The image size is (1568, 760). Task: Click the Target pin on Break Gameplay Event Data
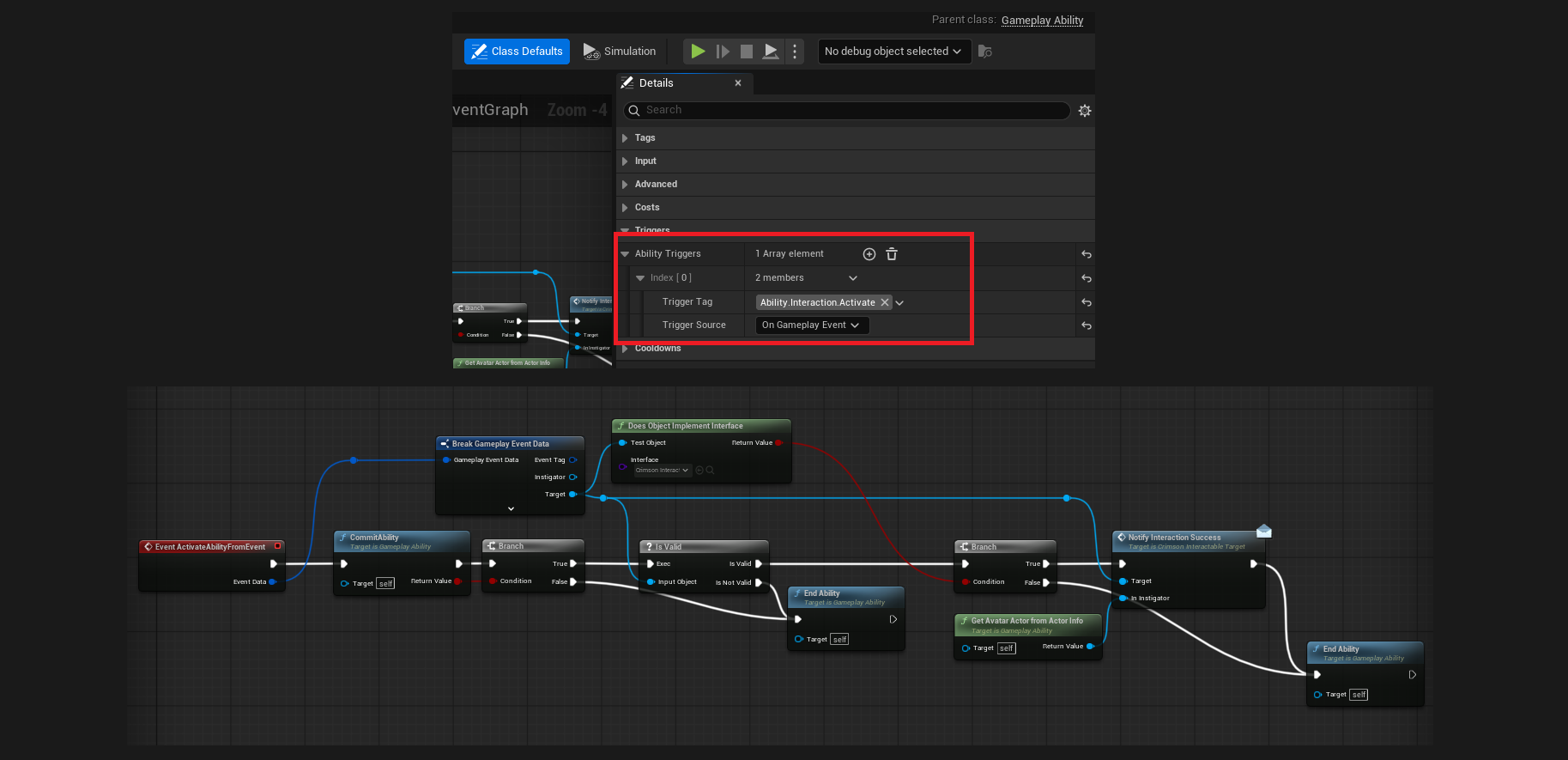click(572, 495)
